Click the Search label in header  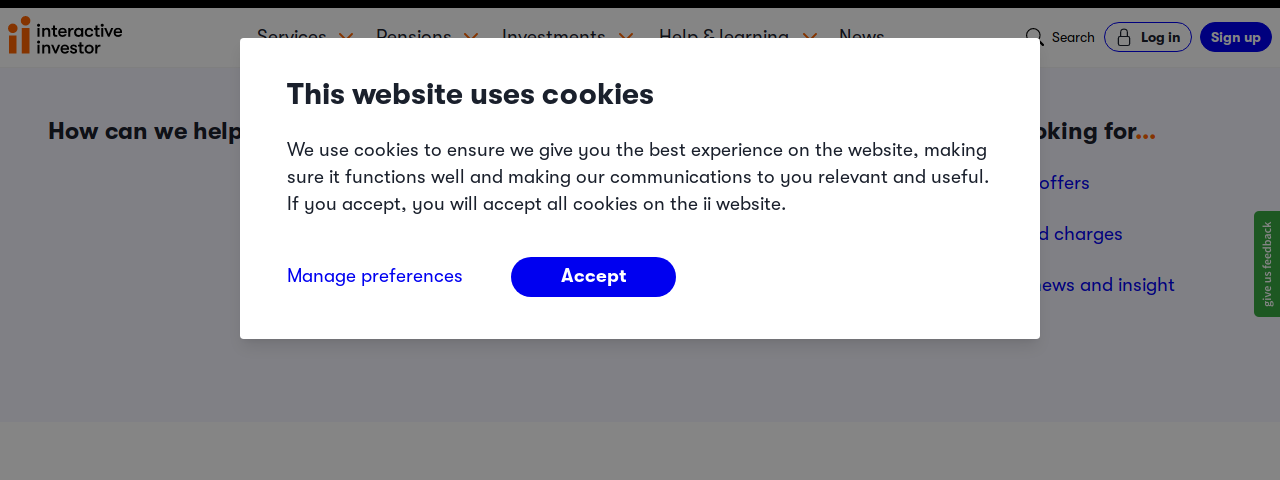click(1073, 38)
